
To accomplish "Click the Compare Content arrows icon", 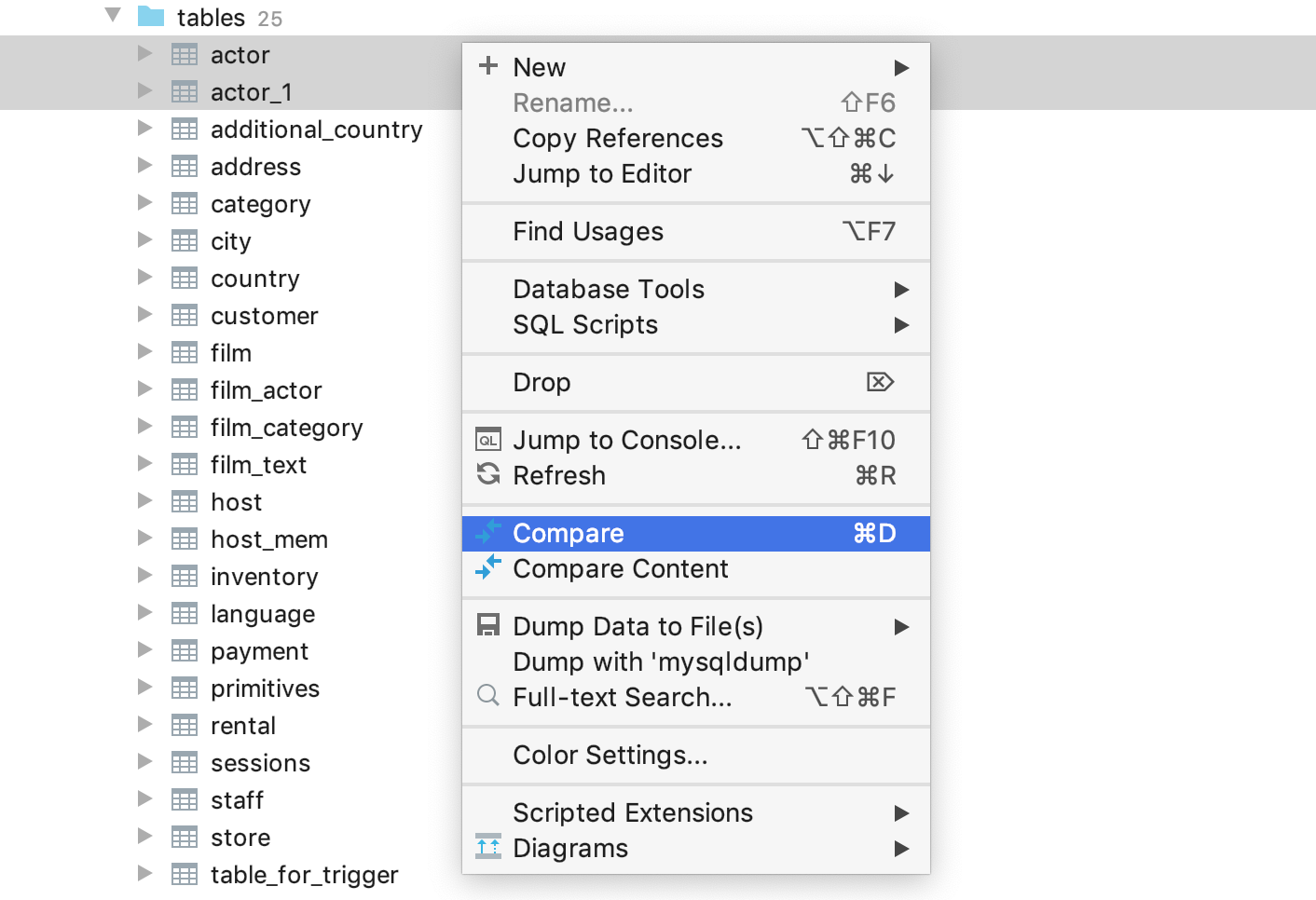I will pos(488,568).
